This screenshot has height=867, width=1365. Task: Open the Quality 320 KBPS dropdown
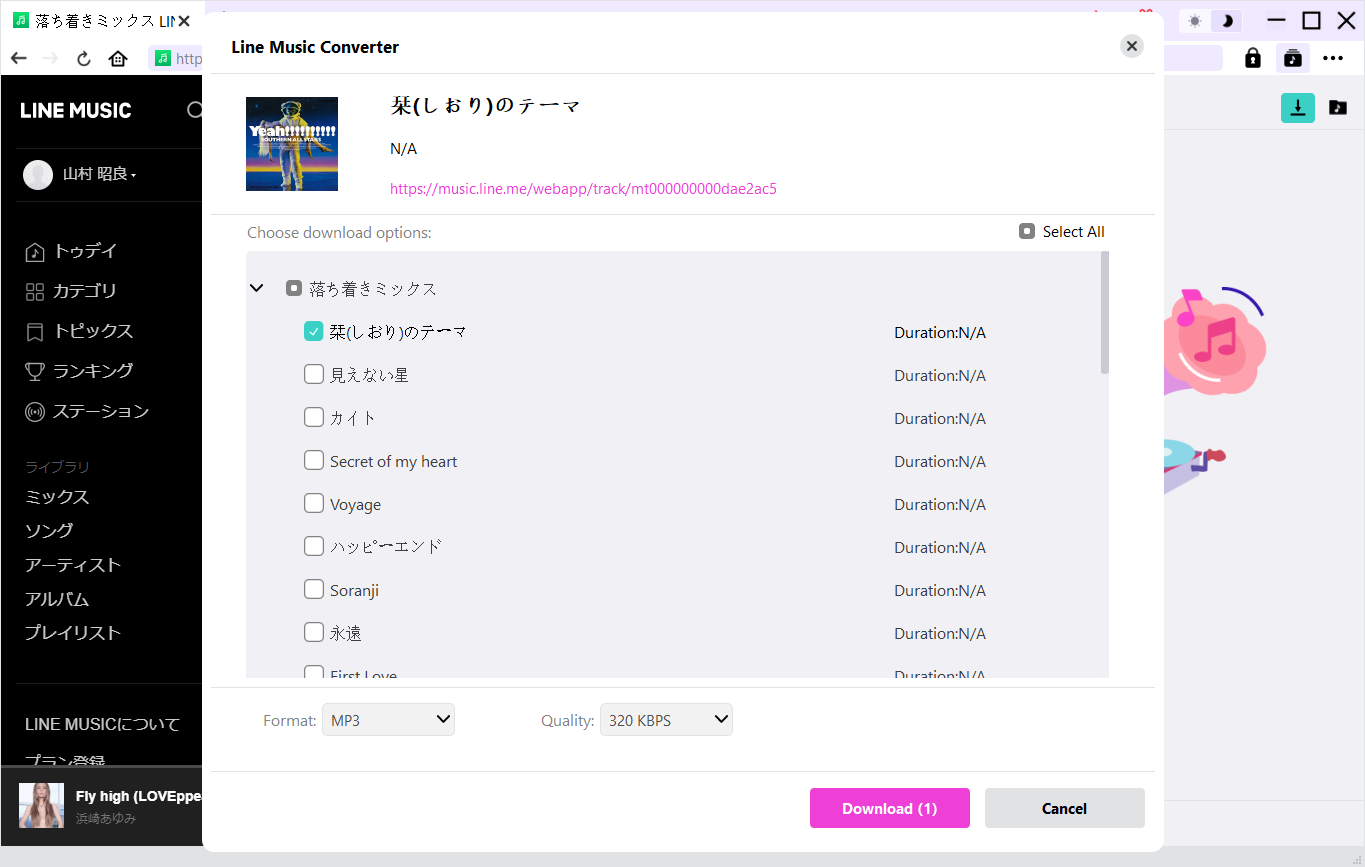coord(666,720)
